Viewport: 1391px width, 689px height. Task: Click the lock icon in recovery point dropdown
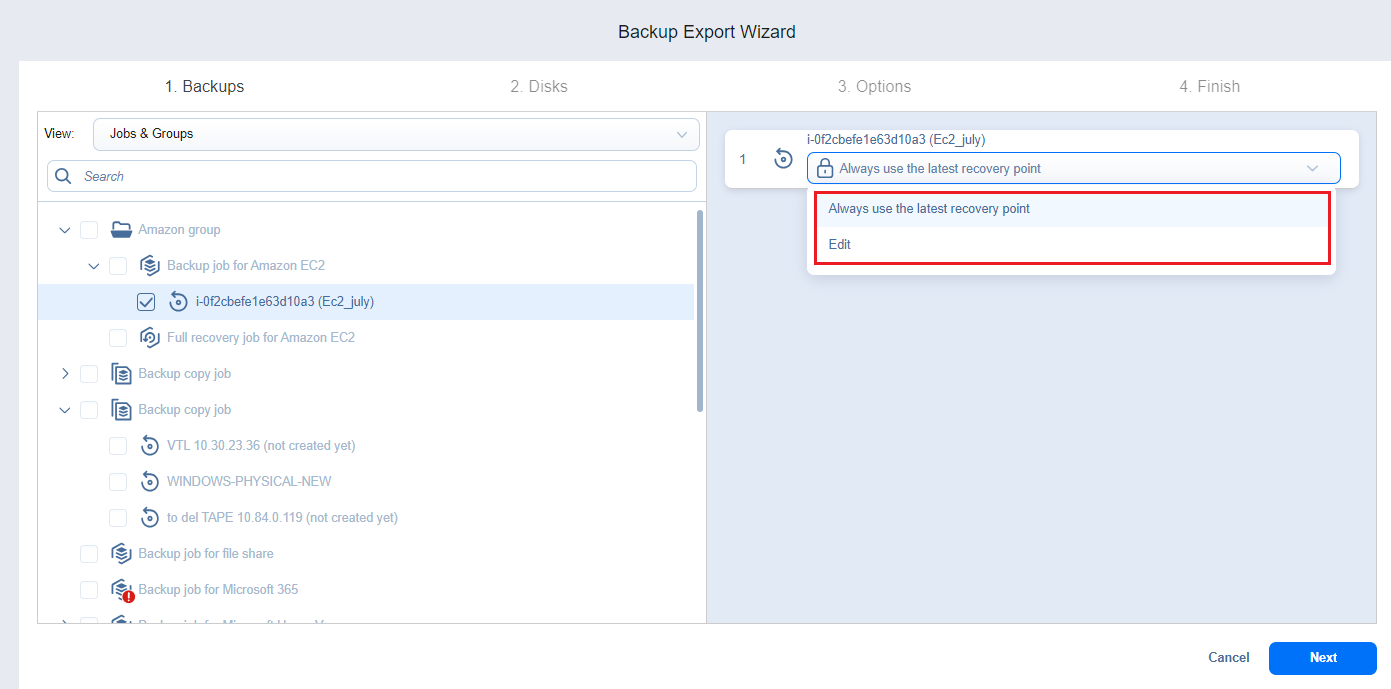tap(825, 169)
